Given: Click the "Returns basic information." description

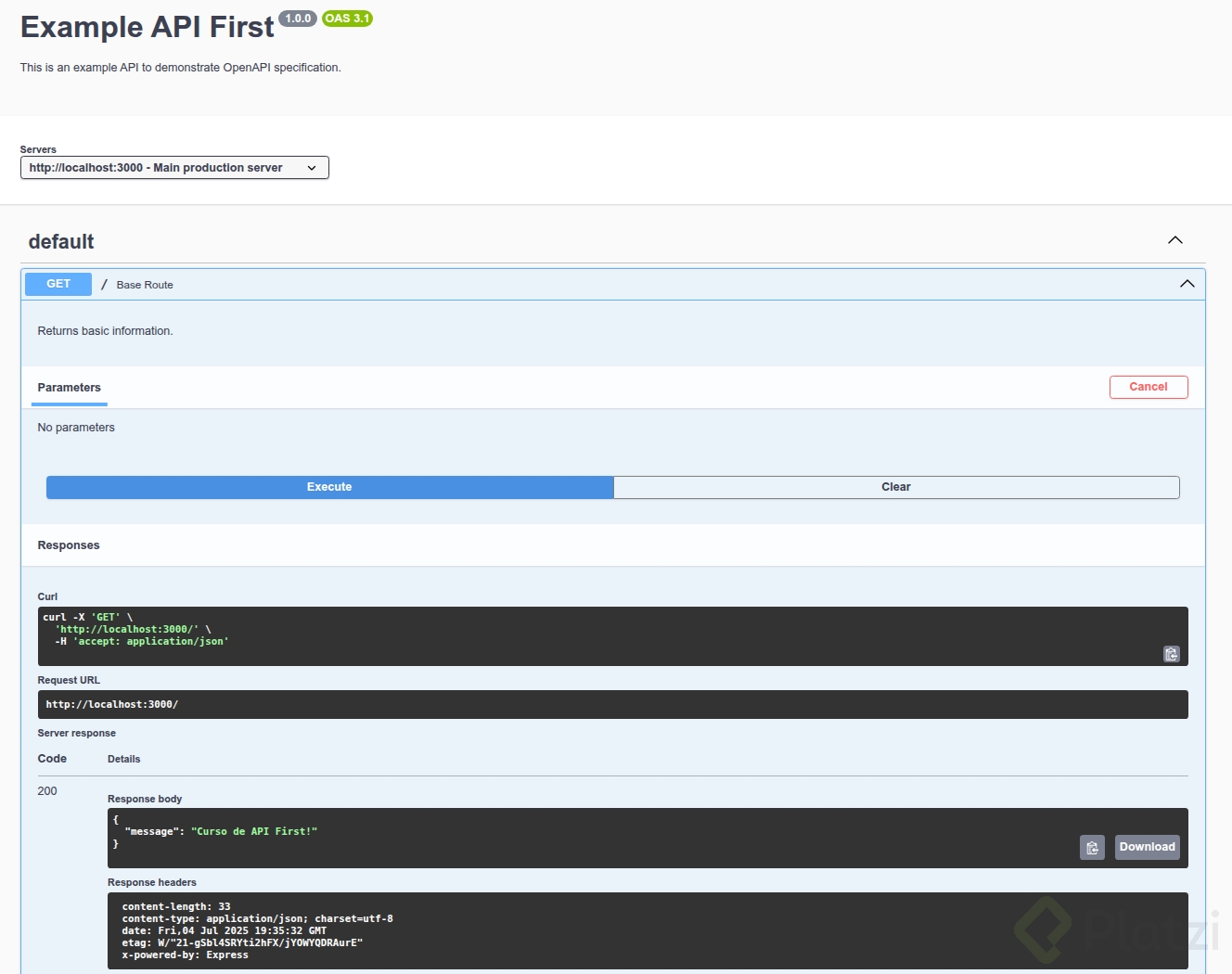Looking at the screenshot, I should tap(105, 331).
